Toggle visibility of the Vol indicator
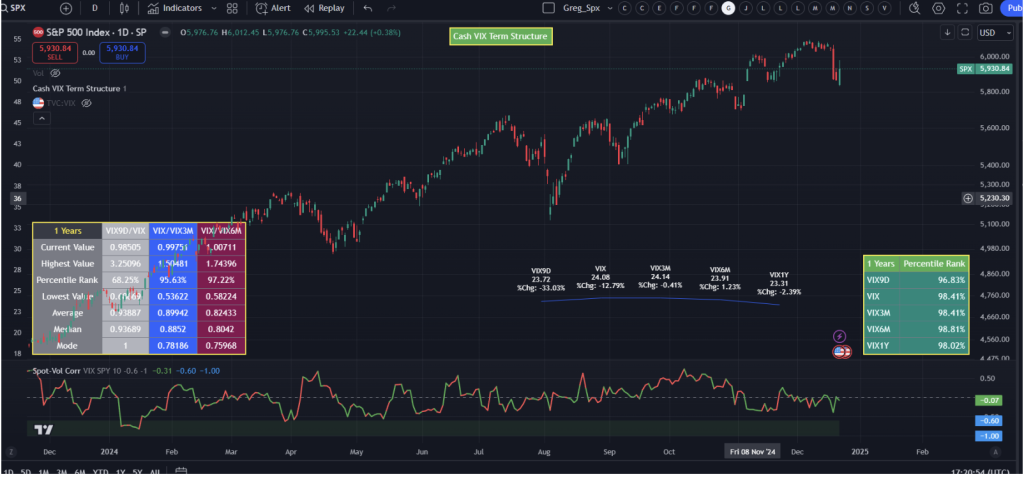This screenshot has height=479, width=1024. 55,73
